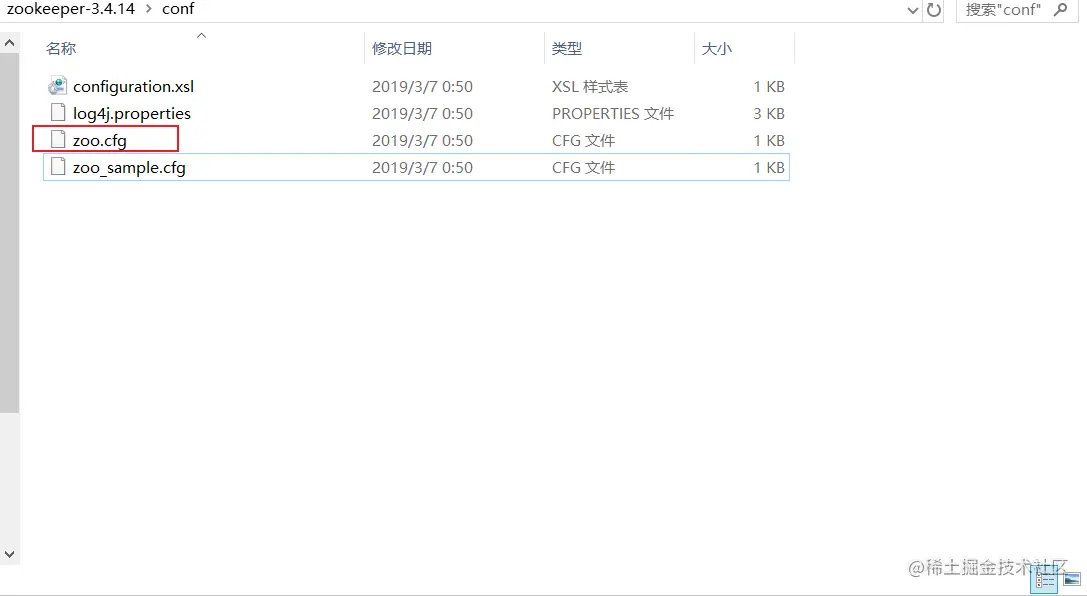Click 1 KB size of zoo.cfg row

point(769,141)
